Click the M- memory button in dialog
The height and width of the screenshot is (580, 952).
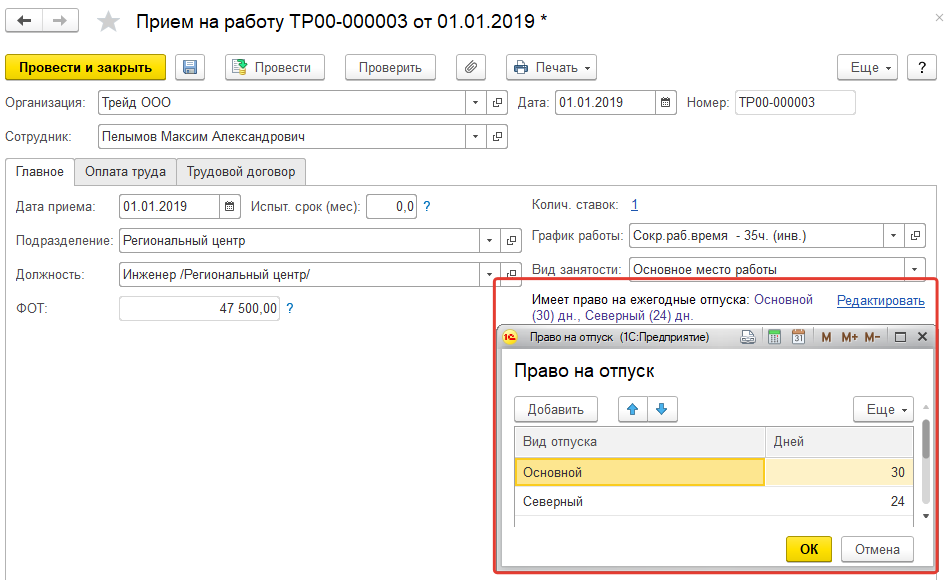pyautogui.click(x=872, y=337)
